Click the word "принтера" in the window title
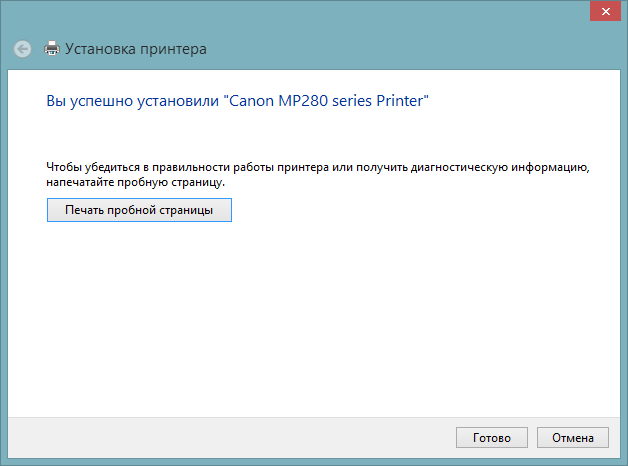The width and height of the screenshot is (628, 466). tap(173, 48)
